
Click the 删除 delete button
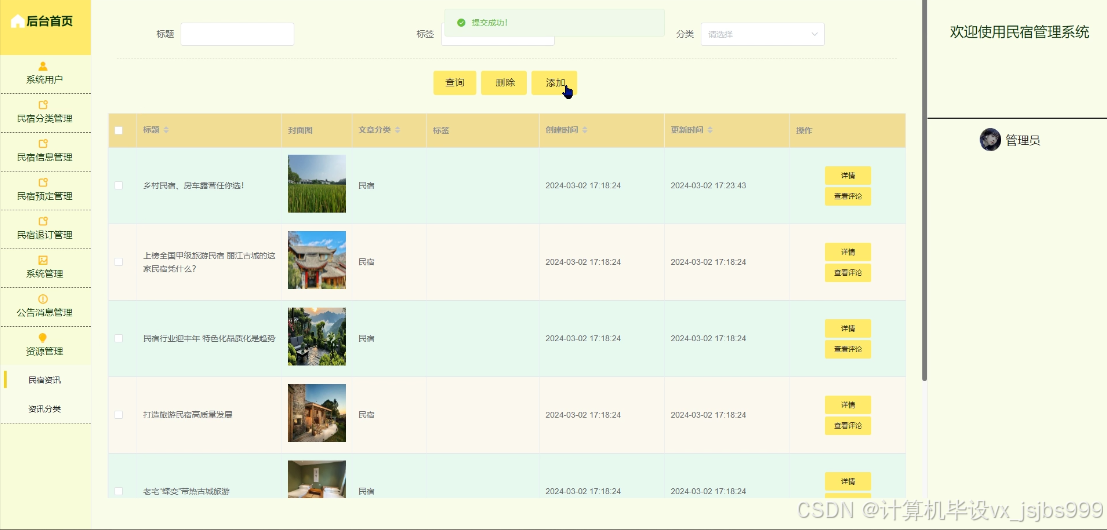point(504,83)
